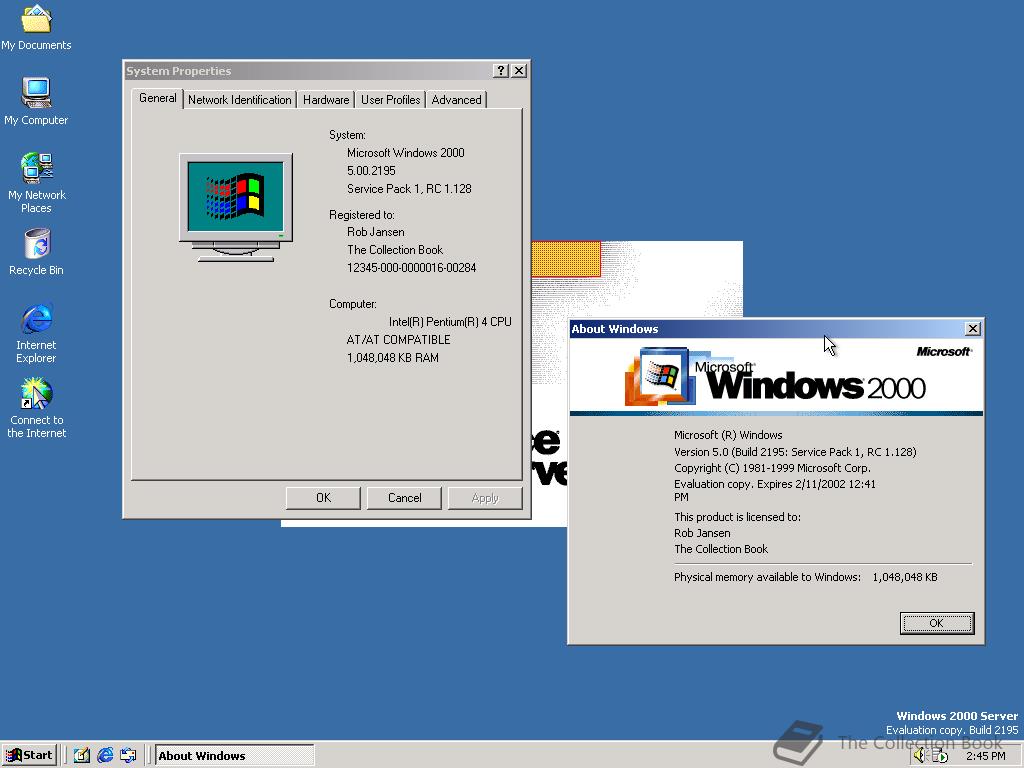Click the Windows 2000 logo banner
The width and height of the screenshot is (1024, 768).
click(776, 377)
